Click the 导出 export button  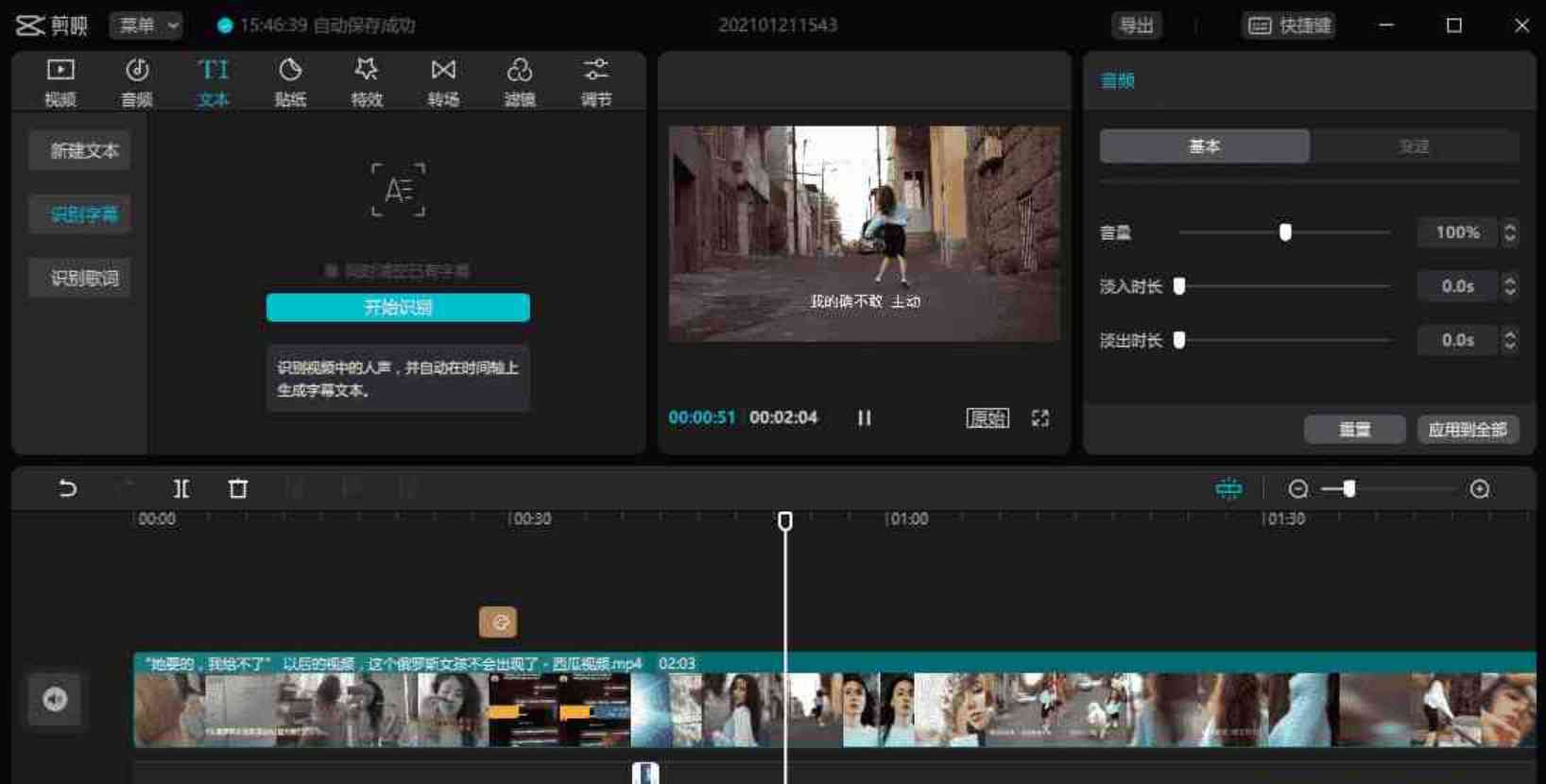click(x=1136, y=26)
